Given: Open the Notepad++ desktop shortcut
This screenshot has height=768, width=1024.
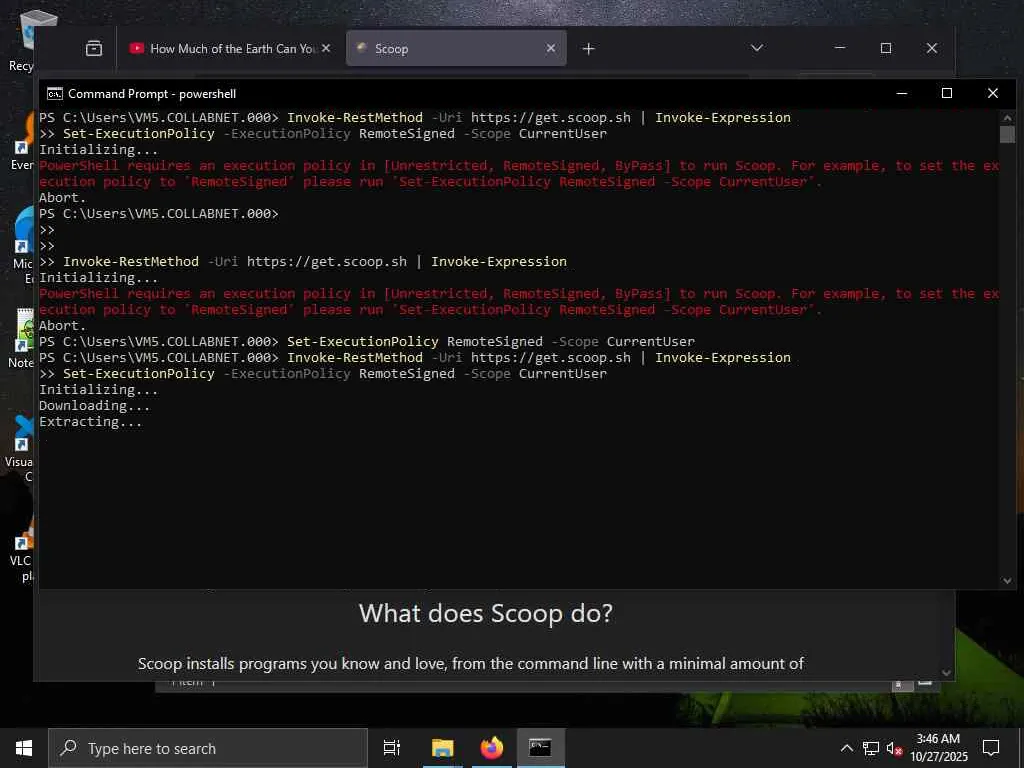Looking at the screenshot, I should (22, 338).
